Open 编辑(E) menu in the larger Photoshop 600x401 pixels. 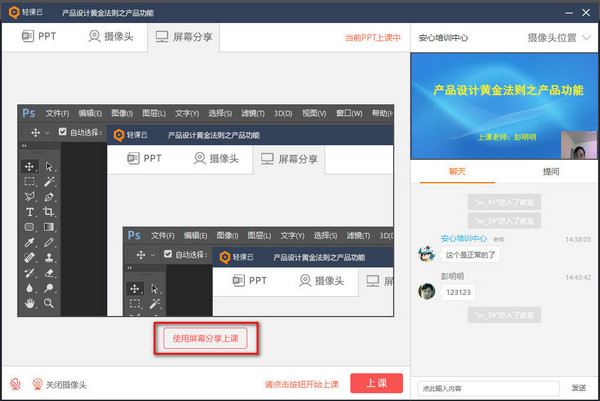90,113
